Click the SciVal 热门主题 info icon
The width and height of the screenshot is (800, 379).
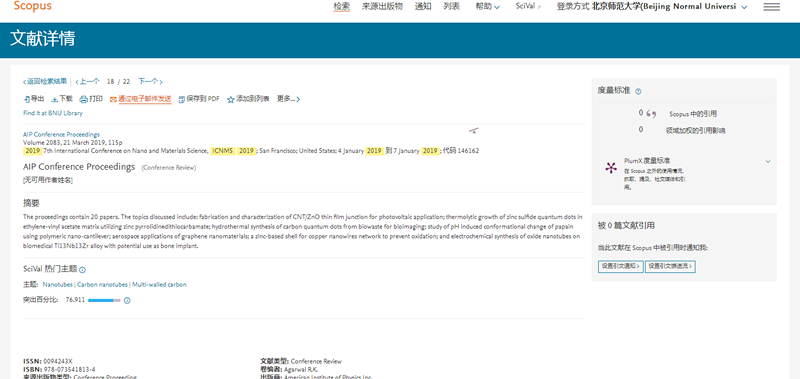(x=82, y=270)
